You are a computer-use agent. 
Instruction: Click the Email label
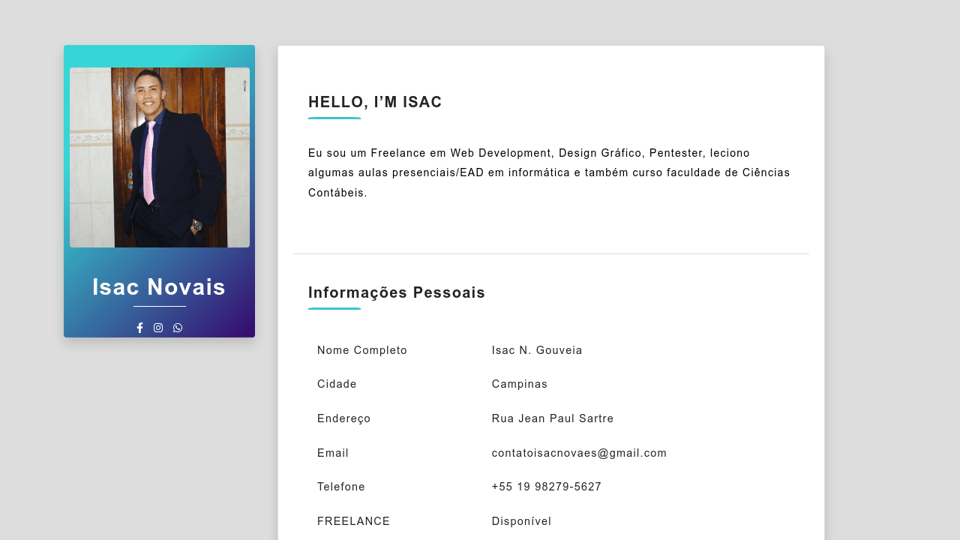(x=333, y=453)
